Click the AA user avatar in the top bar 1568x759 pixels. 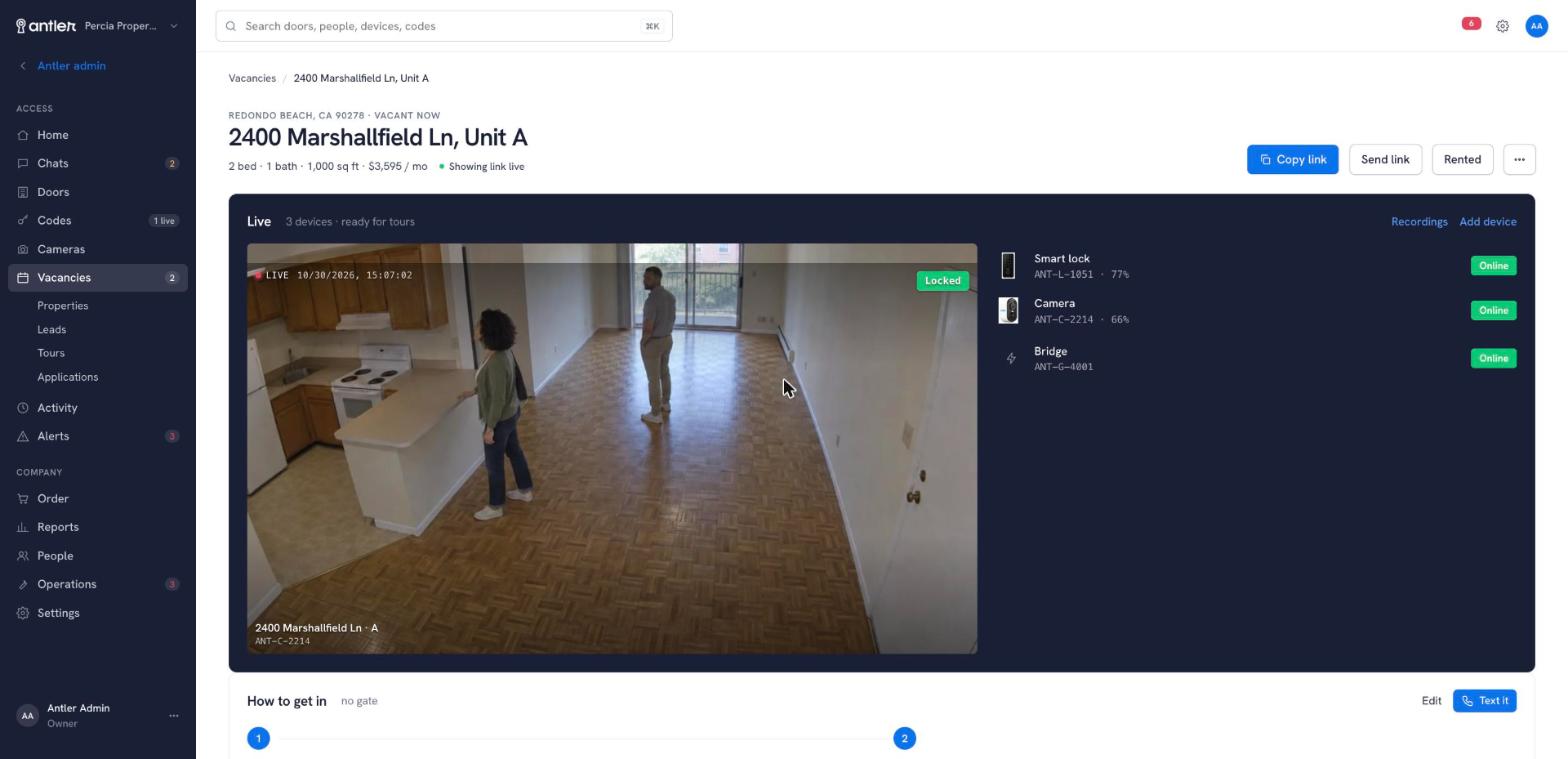(x=1537, y=26)
